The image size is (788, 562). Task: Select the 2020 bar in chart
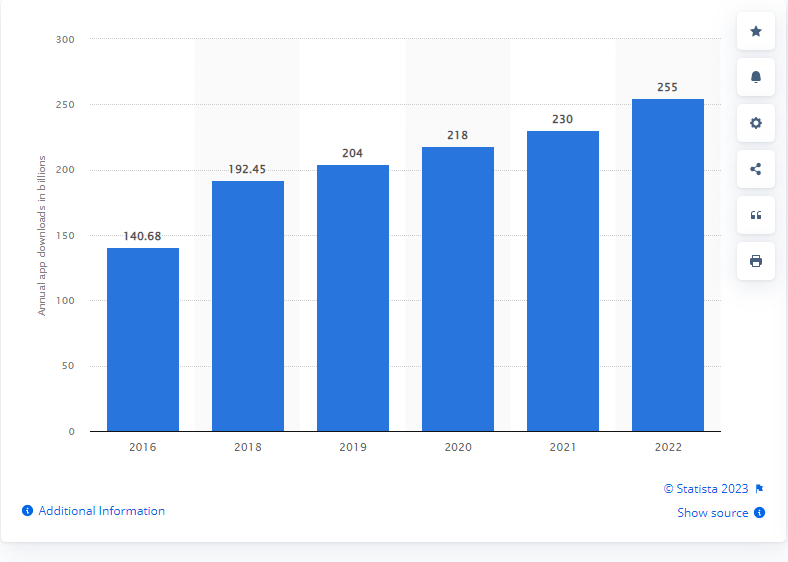(458, 289)
